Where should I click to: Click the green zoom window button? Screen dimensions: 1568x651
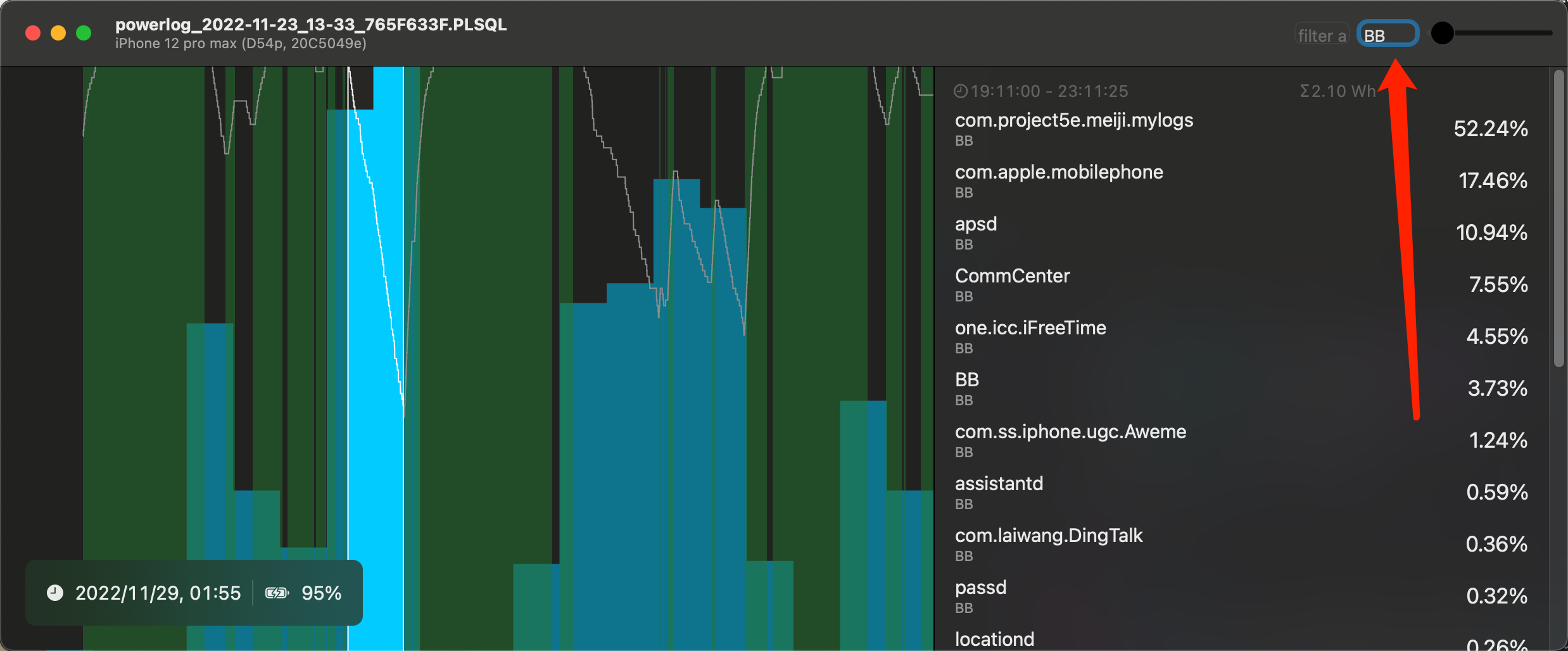coord(84,33)
